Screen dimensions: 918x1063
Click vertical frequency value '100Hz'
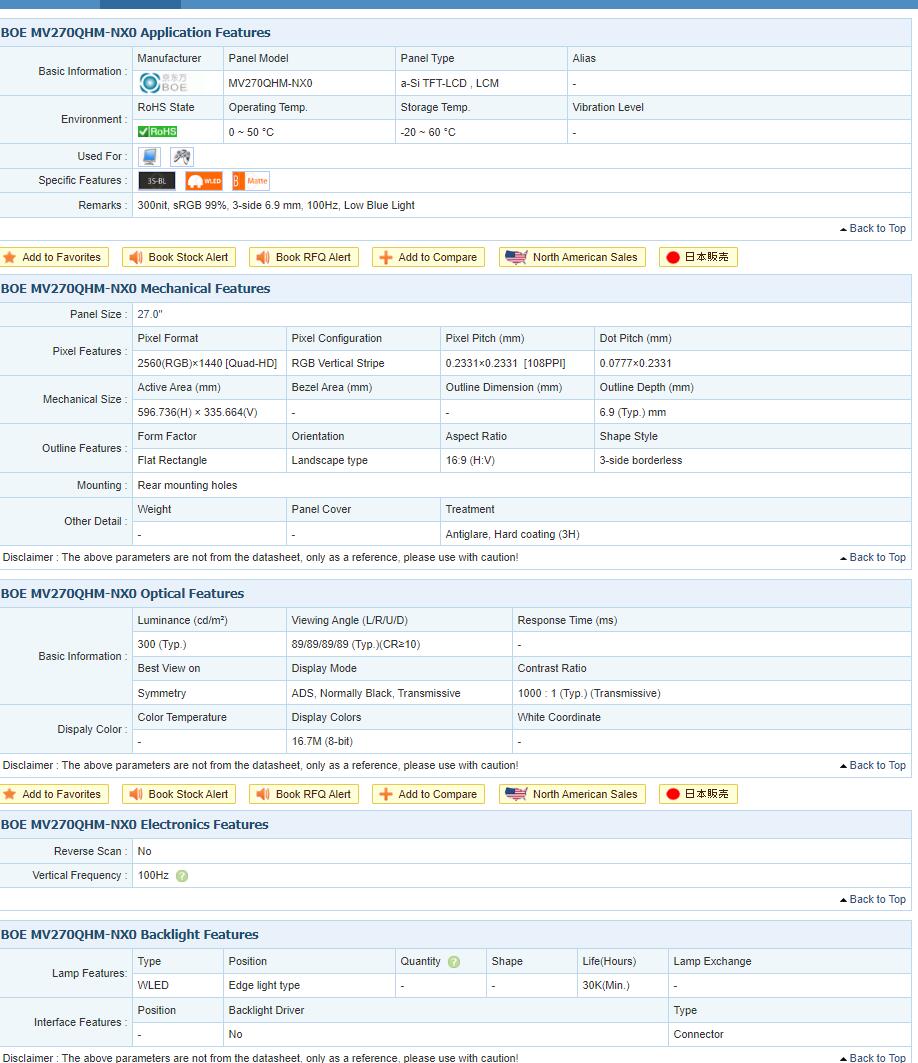pyautogui.click(x=153, y=876)
